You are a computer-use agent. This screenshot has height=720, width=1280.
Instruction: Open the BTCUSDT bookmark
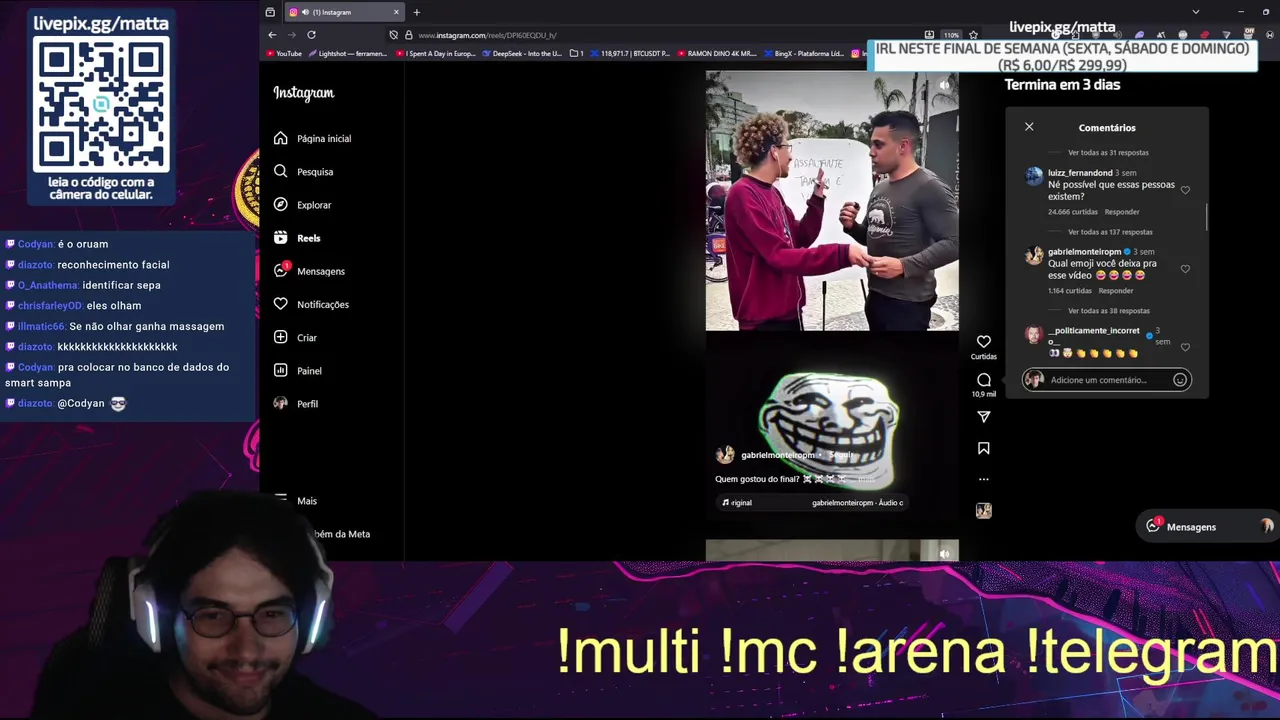tap(630, 53)
